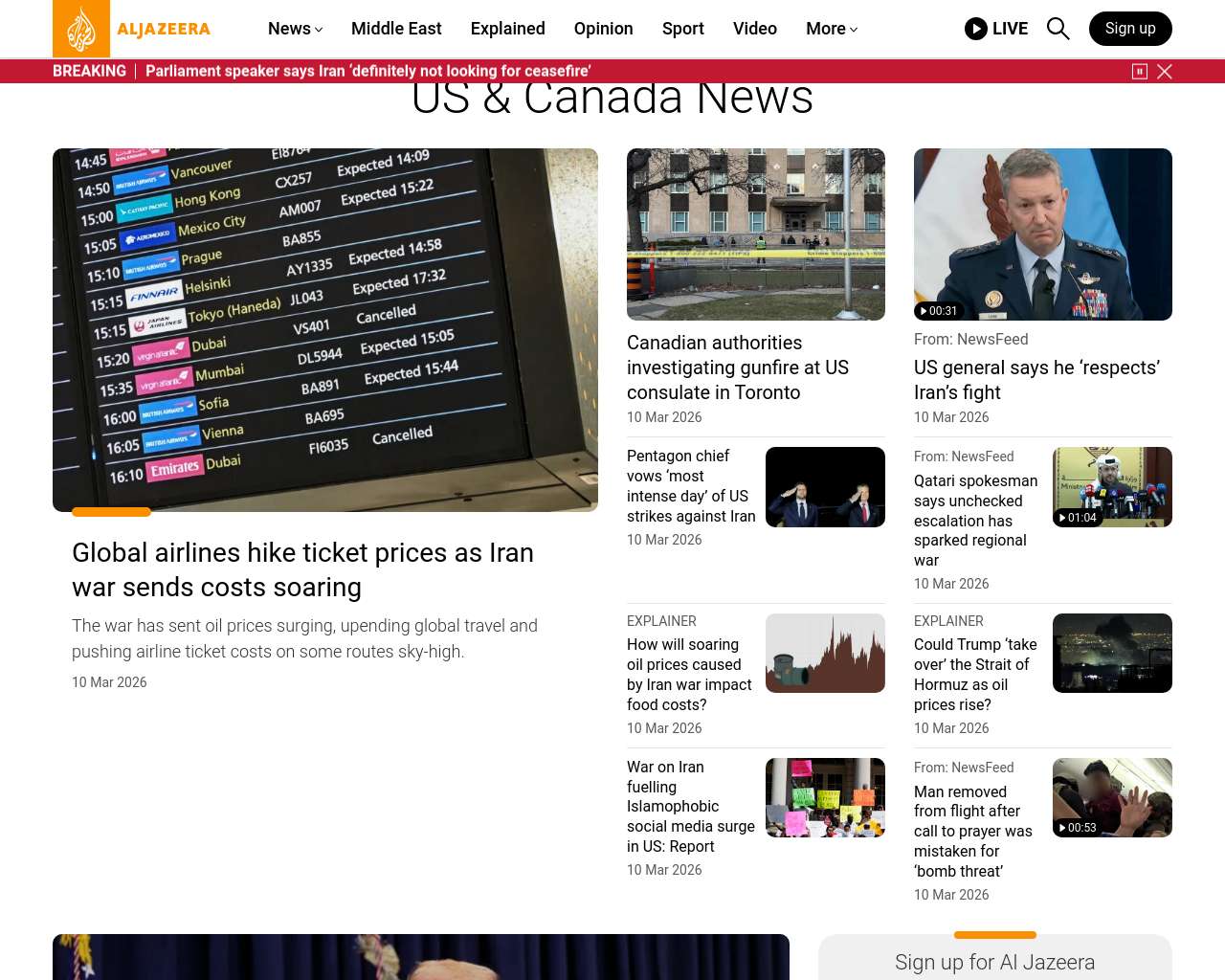
Task: Pause the breaking news ticker
Action: 1140,72
